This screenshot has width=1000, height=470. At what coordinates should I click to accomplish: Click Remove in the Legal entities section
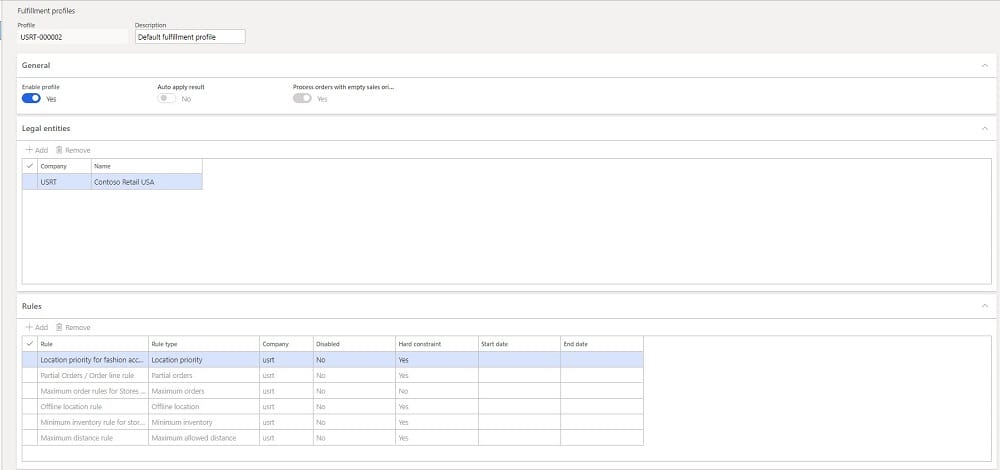point(72,150)
